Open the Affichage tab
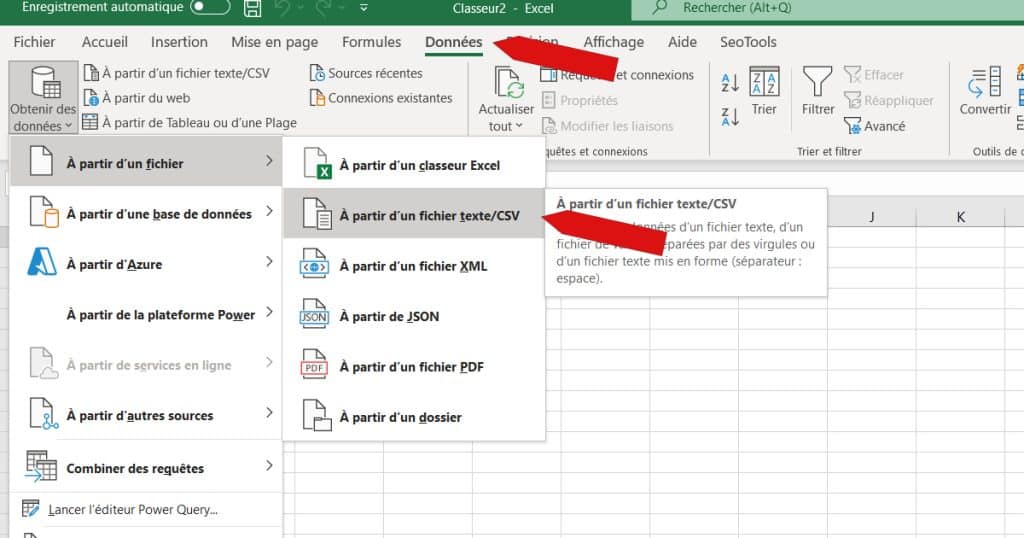Viewport: 1024px width, 538px height. click(x=614, y=42)
